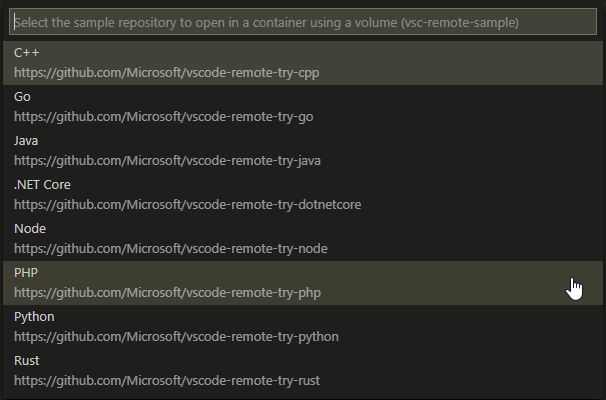Choose the Node sample repository entry
Screen dimensions: 606x400
pos(30,229)
